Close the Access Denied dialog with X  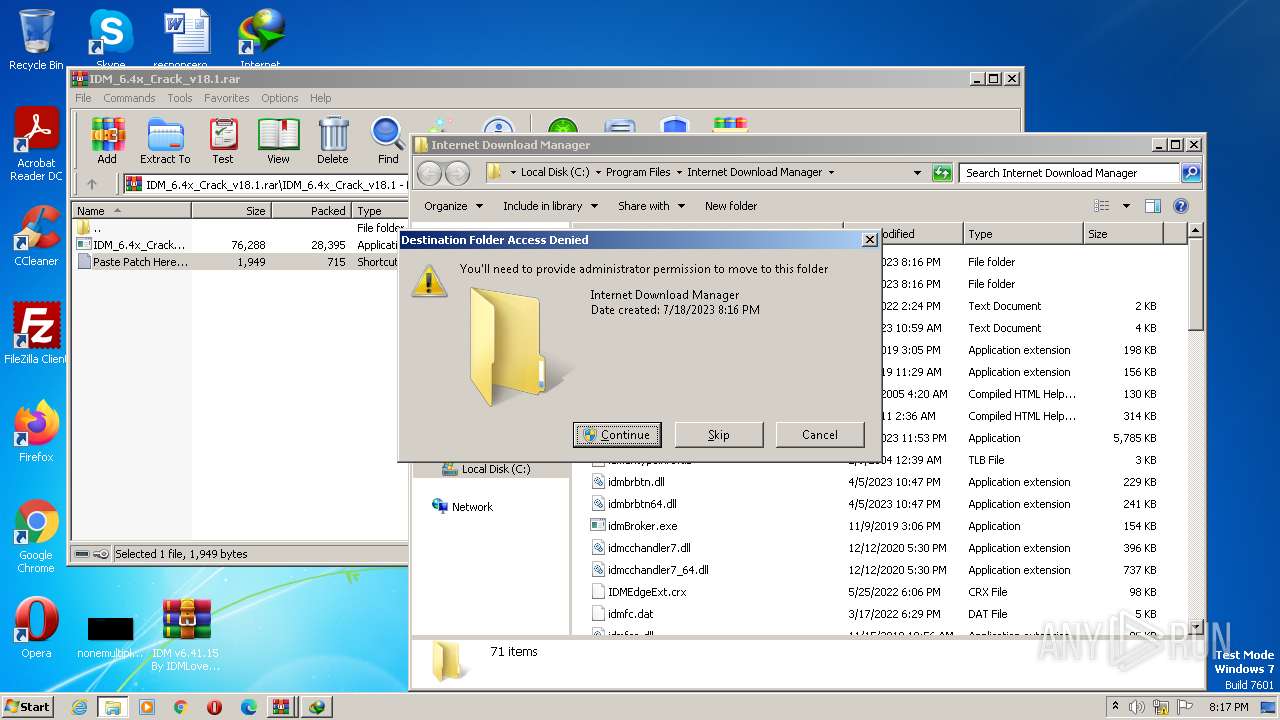870,240
